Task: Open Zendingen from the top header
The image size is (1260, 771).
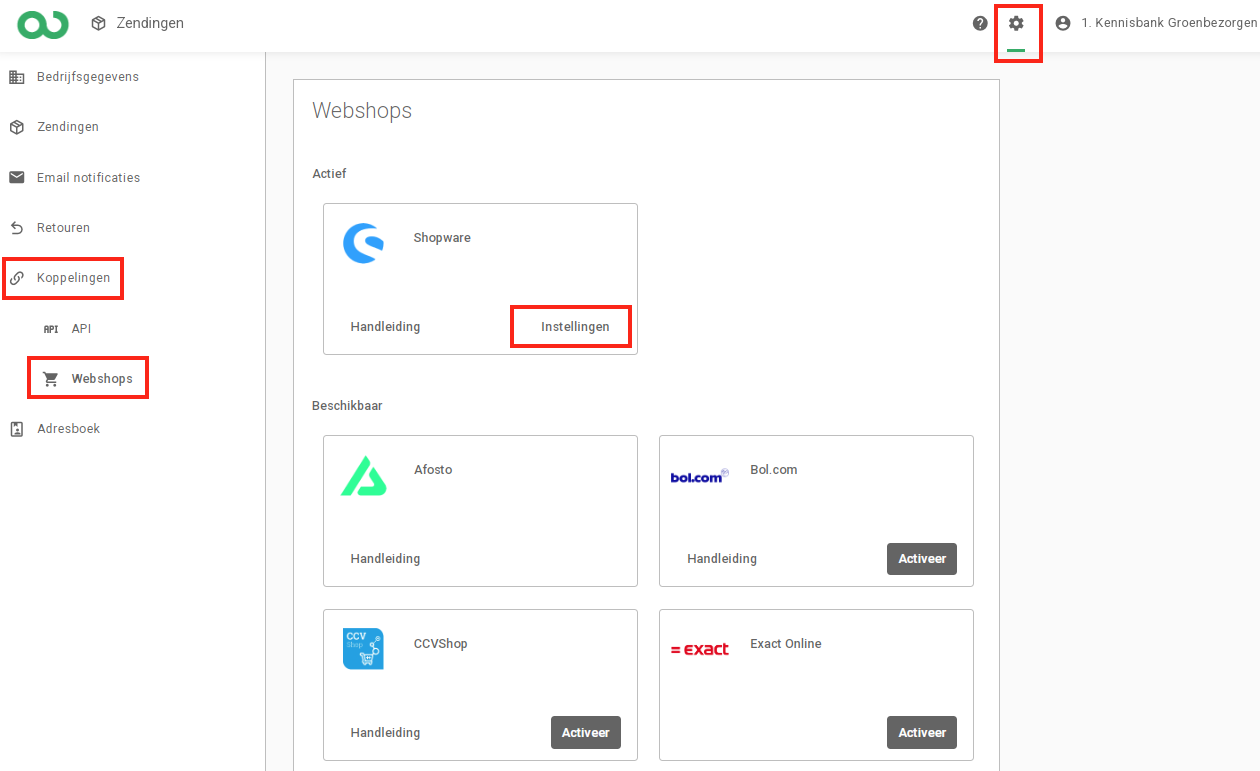Action: pos(138,23)
